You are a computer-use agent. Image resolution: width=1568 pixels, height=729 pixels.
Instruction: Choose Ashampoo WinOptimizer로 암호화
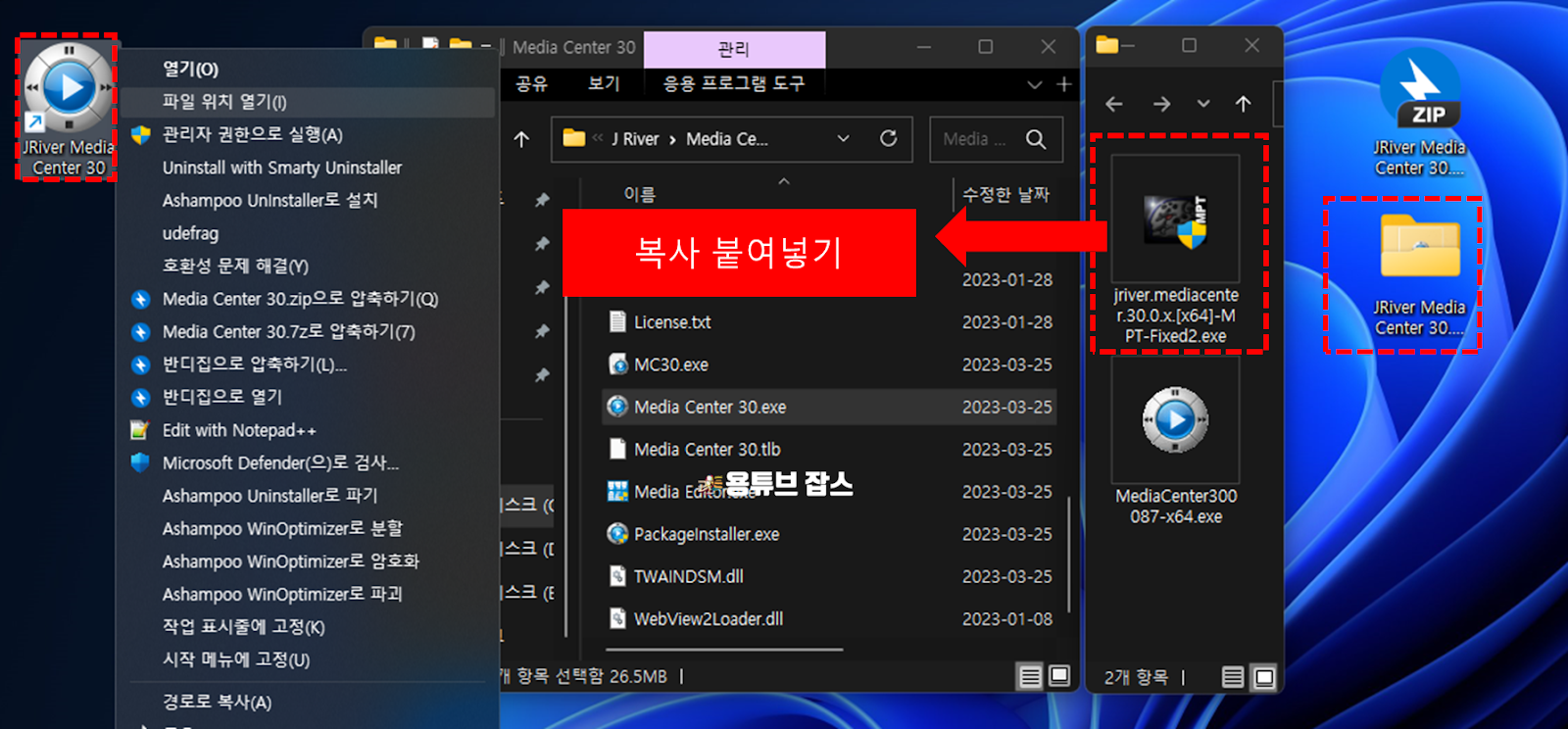[x=306, y=561]
